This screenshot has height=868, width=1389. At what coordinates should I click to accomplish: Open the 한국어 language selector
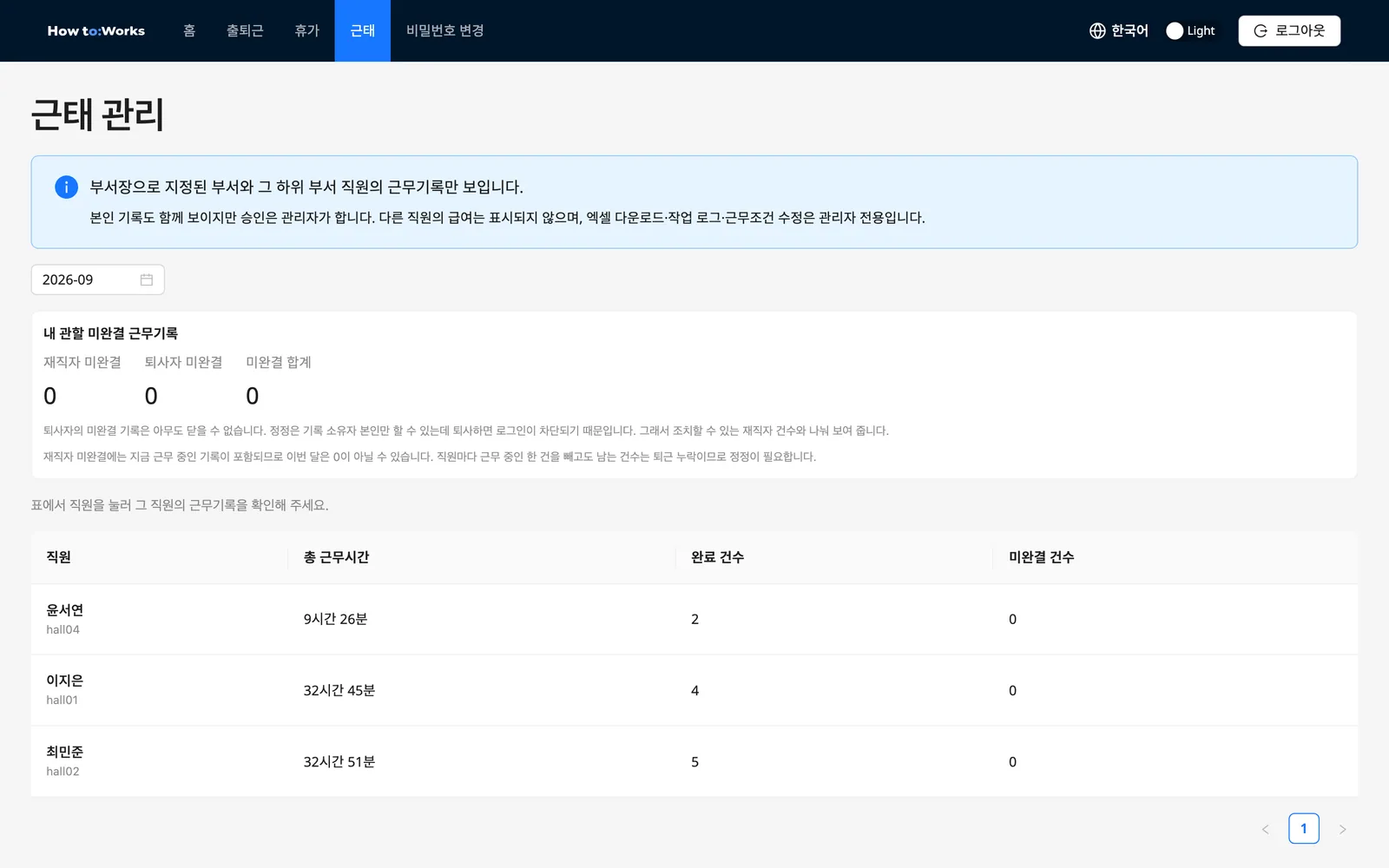click(x=1119, y=30)
